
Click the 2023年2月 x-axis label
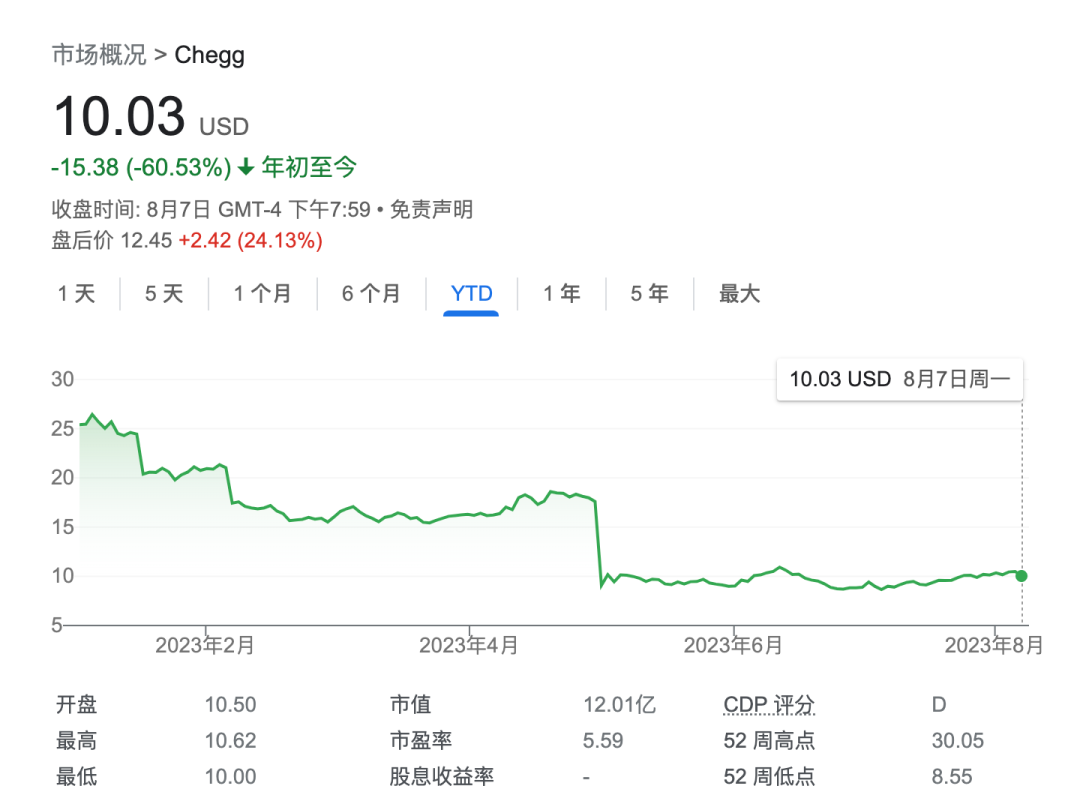205,646
